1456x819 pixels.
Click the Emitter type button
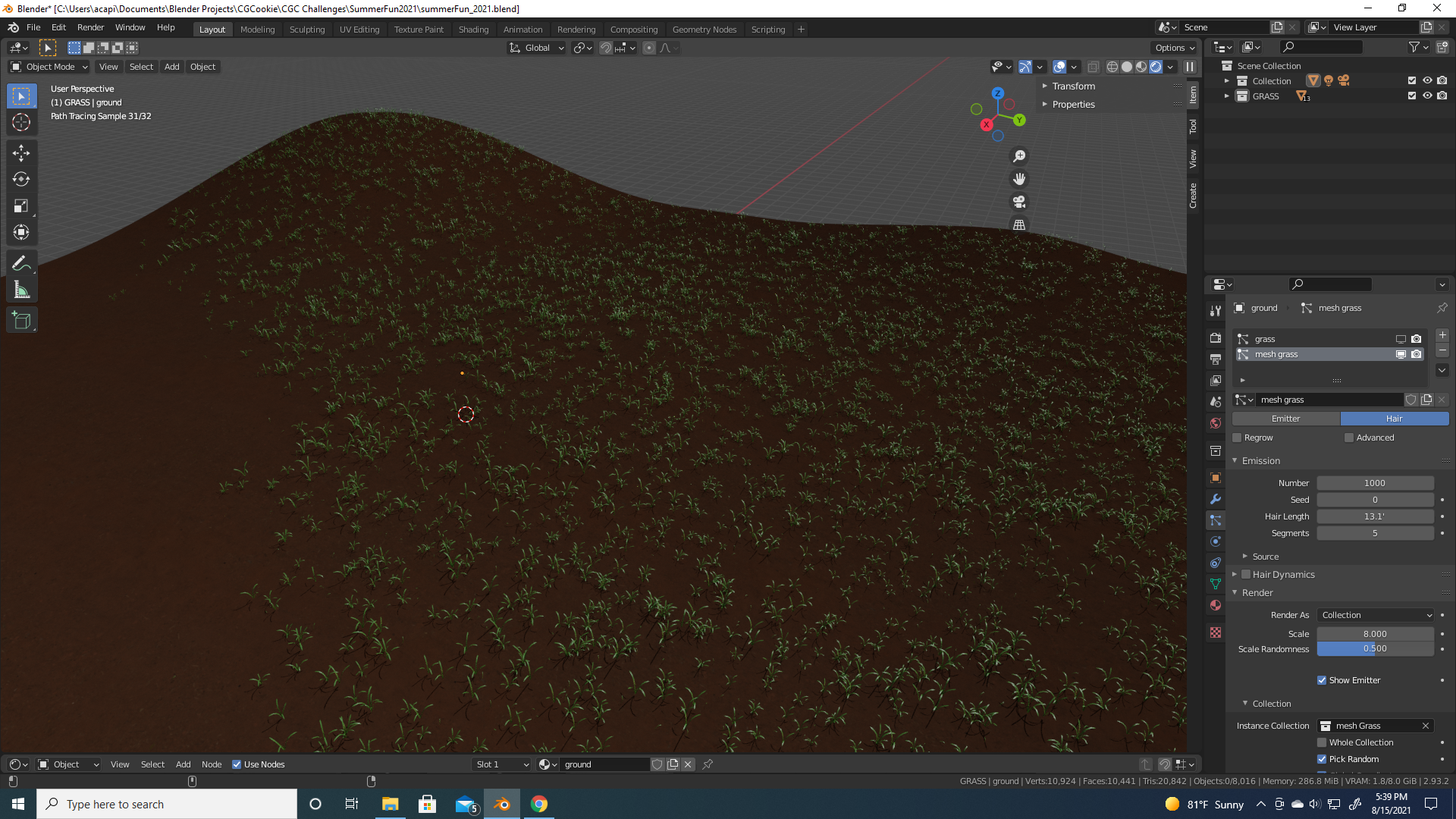click(x=1285, y=419)
